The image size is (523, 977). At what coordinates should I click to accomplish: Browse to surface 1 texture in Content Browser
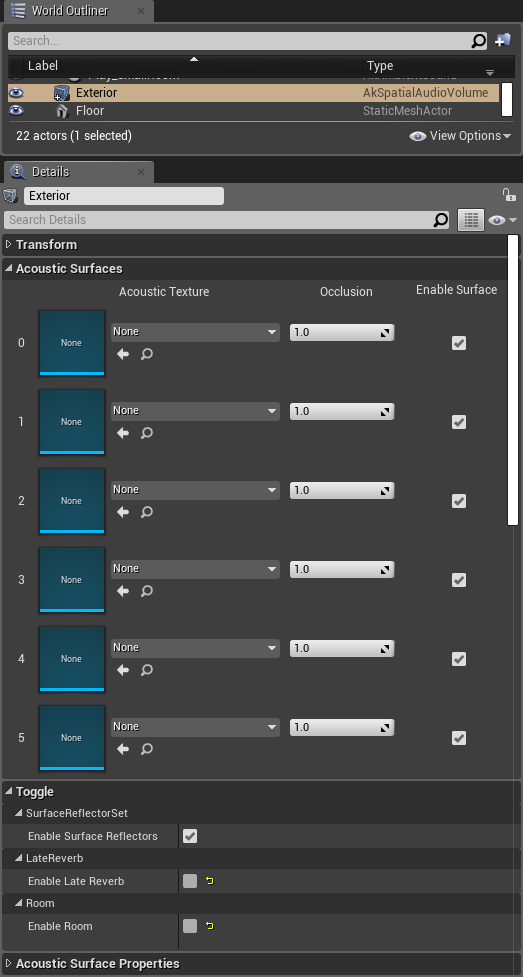(146, 433)
